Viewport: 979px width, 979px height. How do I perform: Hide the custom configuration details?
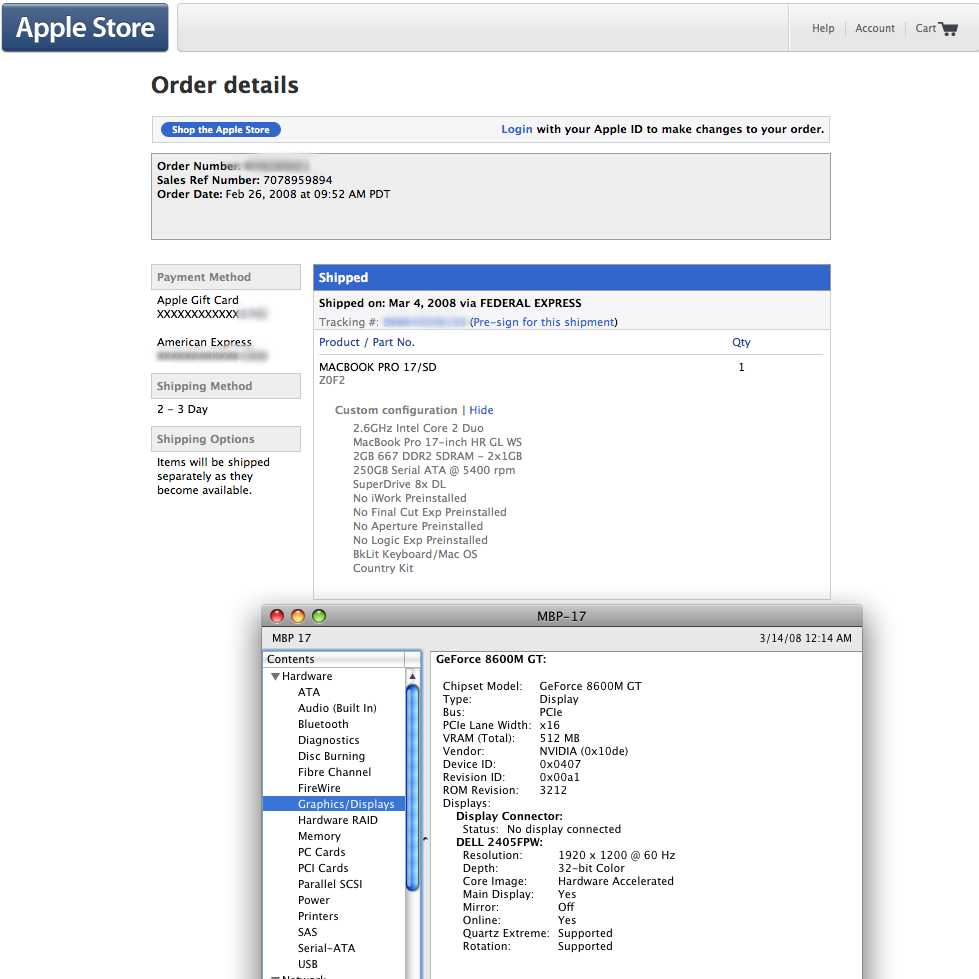click(x=481, y=410)
